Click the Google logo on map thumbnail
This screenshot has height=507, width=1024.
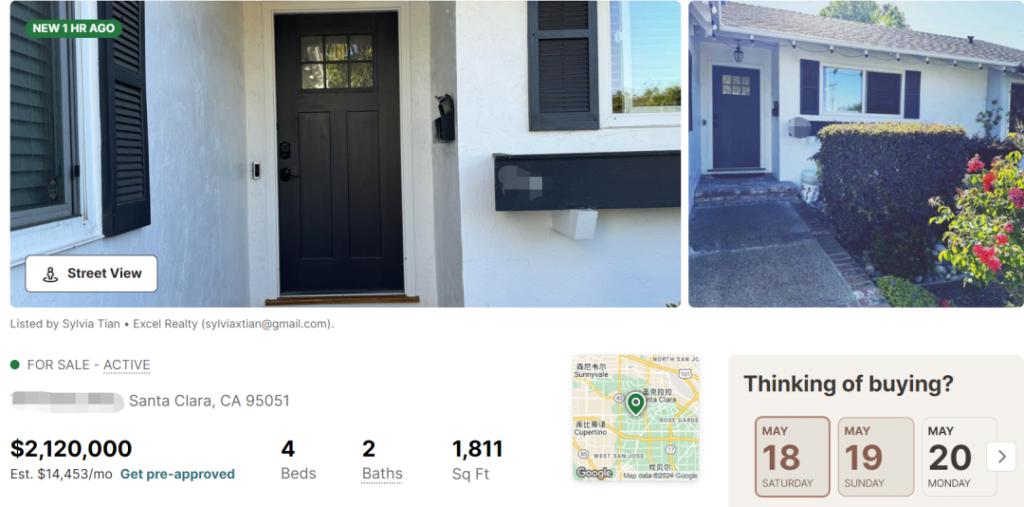[594, 473]
